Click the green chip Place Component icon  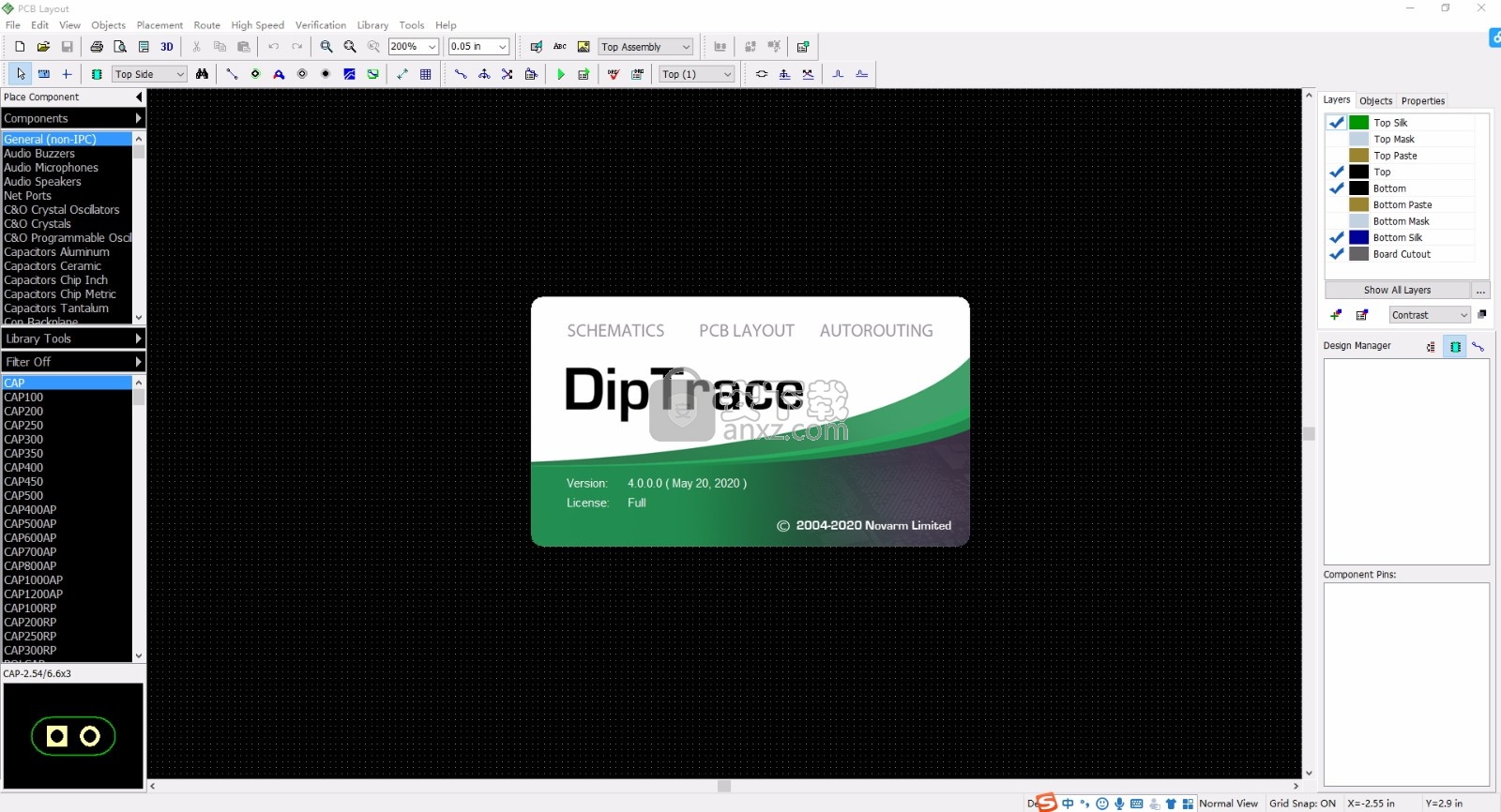[x=97, y=74]
